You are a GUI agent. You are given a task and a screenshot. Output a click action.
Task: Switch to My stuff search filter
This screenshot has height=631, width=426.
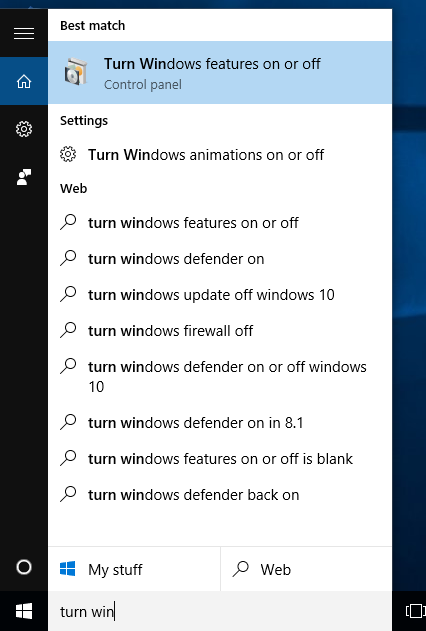pyautogui.click(x=134, y=569)
